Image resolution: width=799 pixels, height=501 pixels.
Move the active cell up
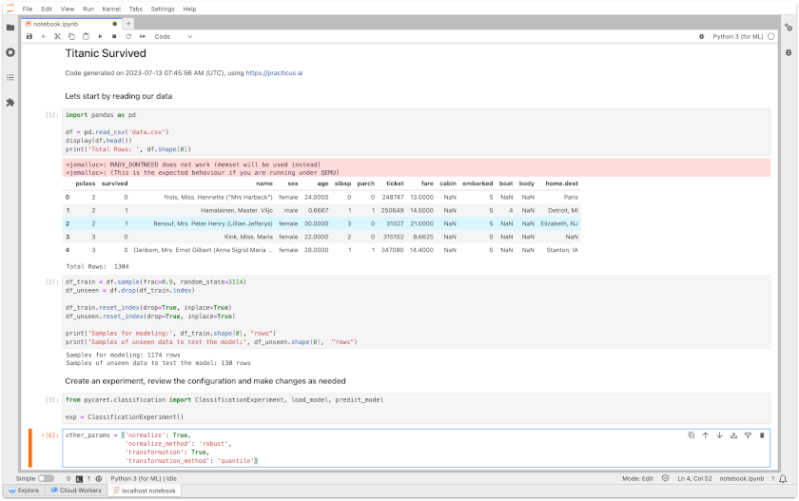click(x=706, y=435)
